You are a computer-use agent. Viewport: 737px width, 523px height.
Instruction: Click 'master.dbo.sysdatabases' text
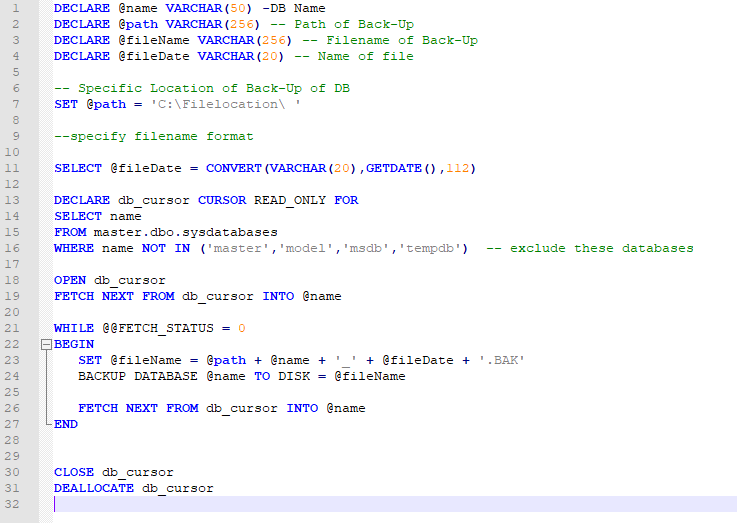[186, 232]
